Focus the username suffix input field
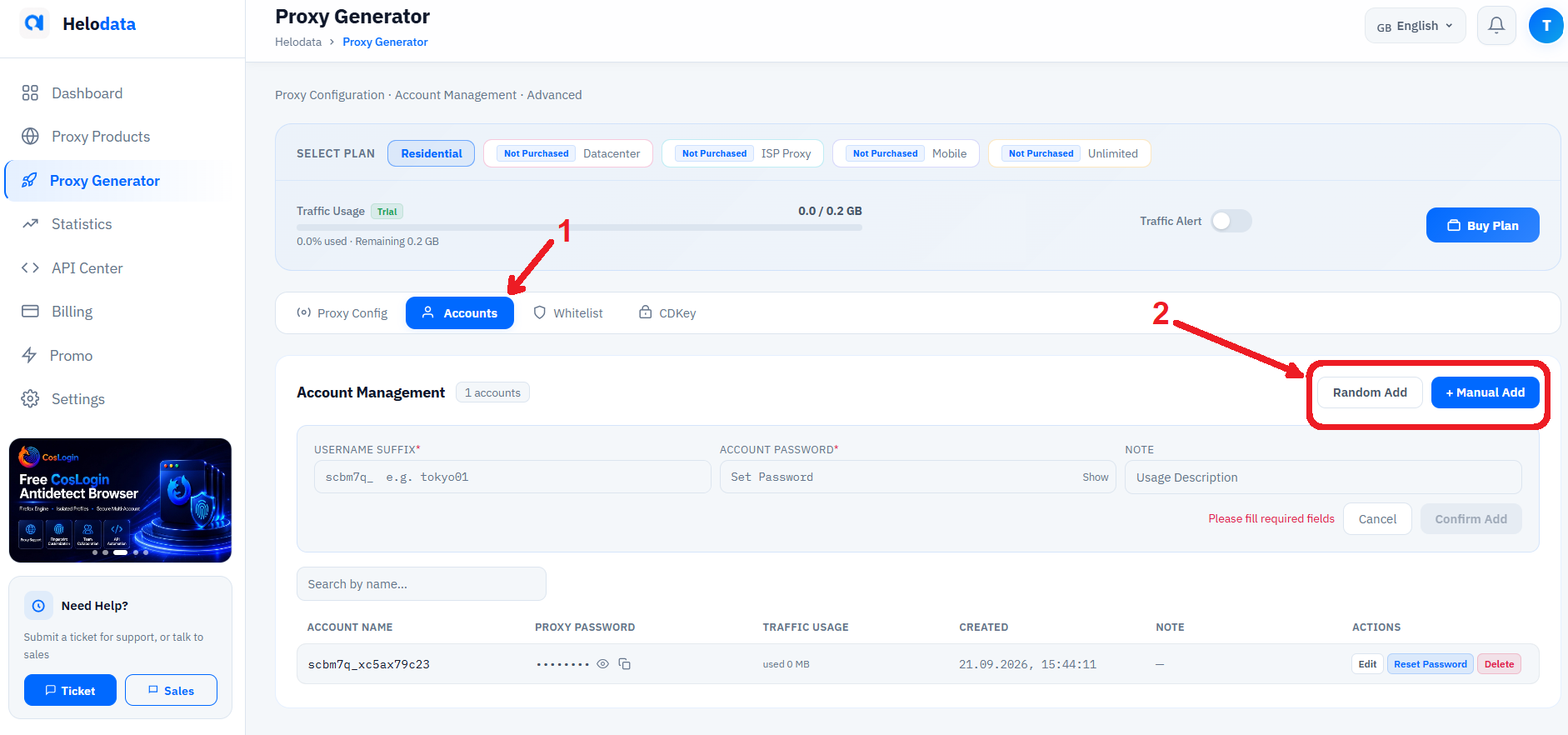Screen dimensions: 1568x735 pos(512,477)
